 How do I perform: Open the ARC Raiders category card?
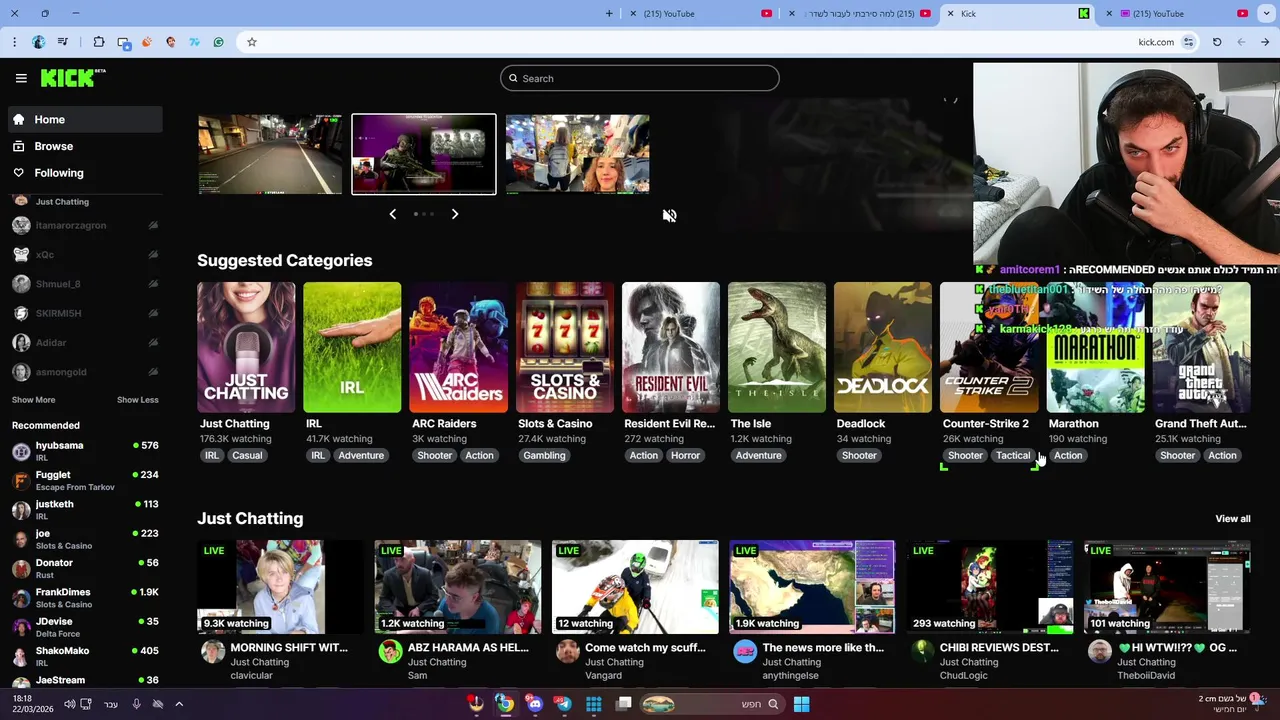[458, 347]
